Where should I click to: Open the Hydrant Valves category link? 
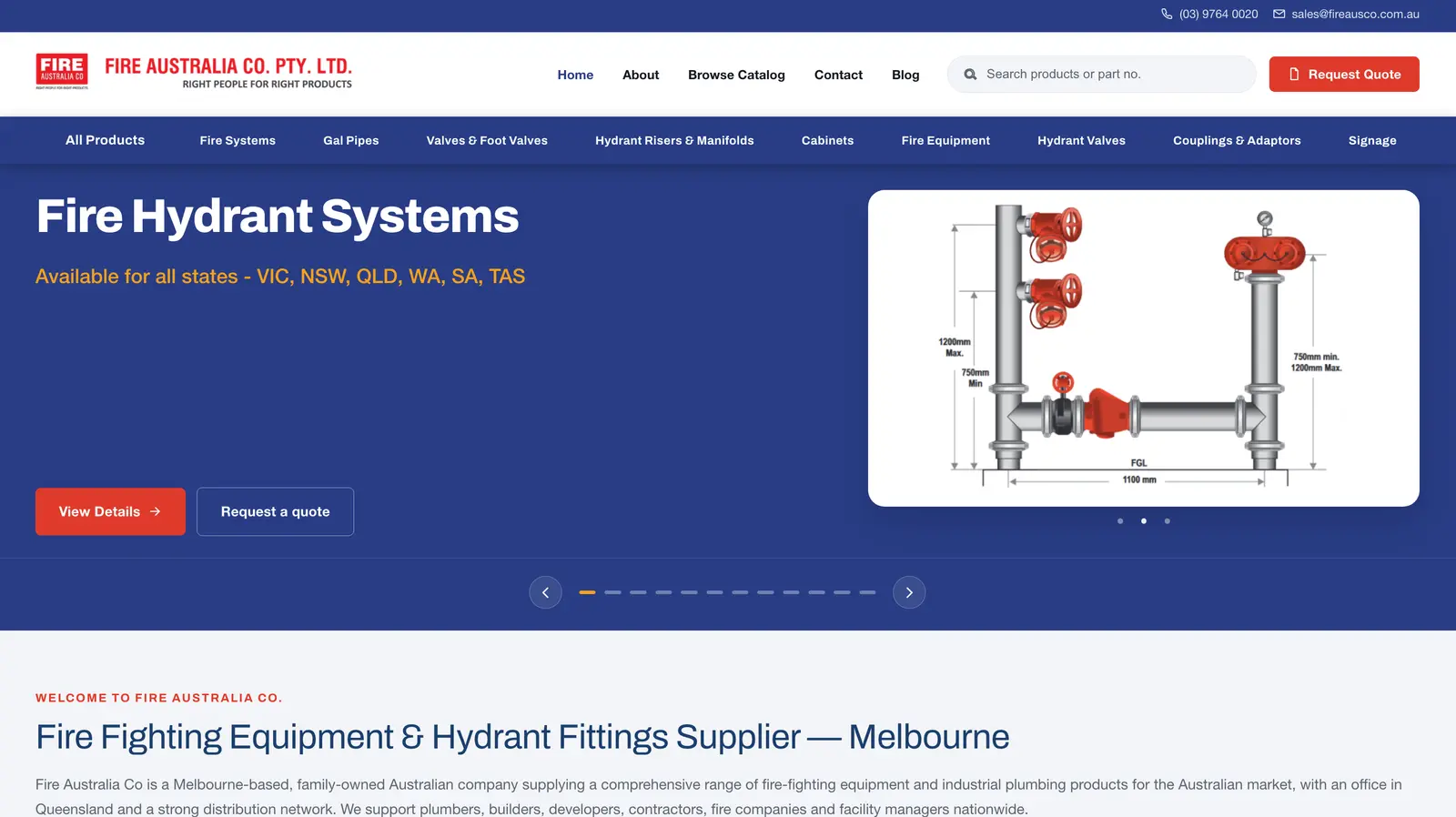(x=1081, y=140)
